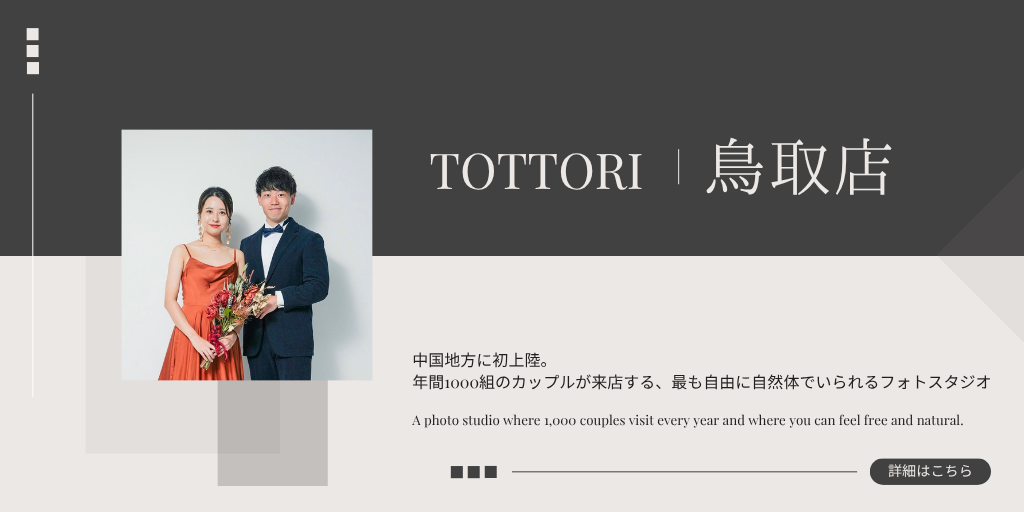This screenshot has width=1024, height=512.
Task: Click the top square of the three-square stack
Action: [33, 34]
